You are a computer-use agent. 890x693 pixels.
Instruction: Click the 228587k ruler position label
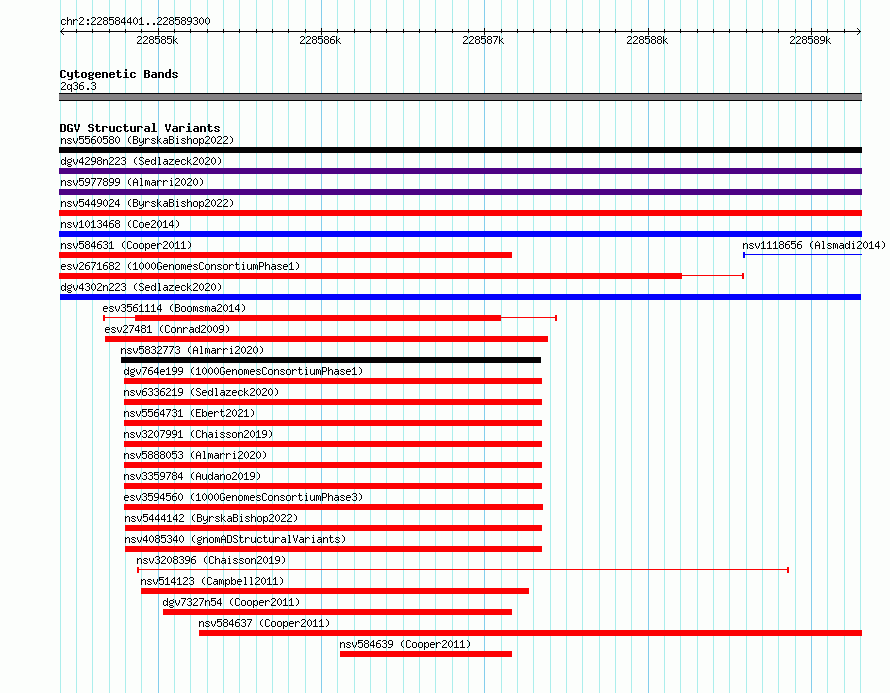tap(483, 40)
